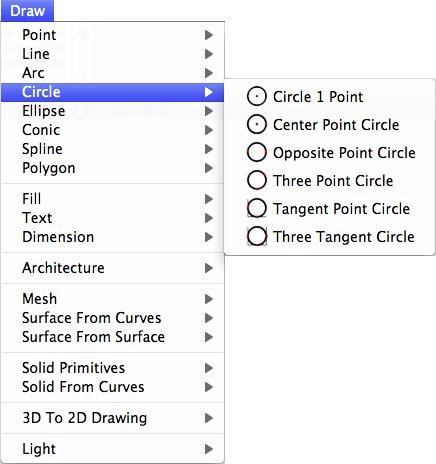The height and width of the screenshot is (464, 436).
Task: Expand the Light submenu arrow
Action: click(x=209, y=449)
